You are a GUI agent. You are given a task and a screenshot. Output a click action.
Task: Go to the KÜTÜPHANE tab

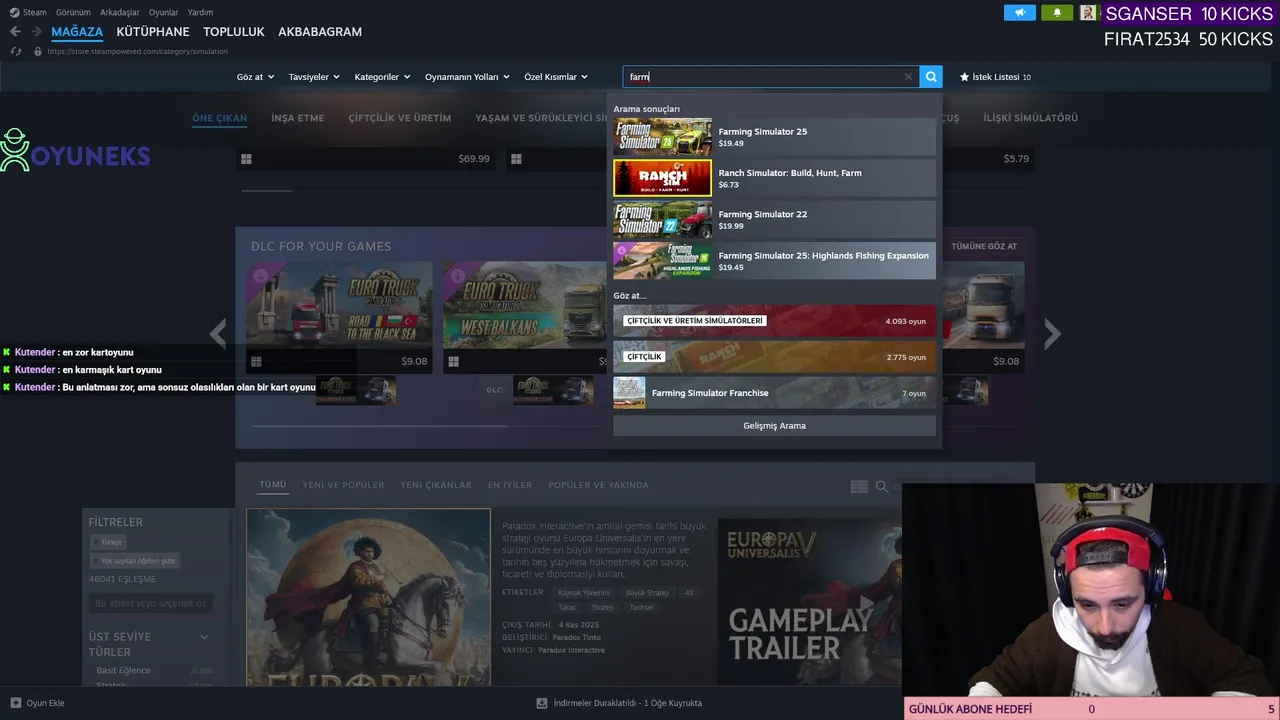click(153, 32)
